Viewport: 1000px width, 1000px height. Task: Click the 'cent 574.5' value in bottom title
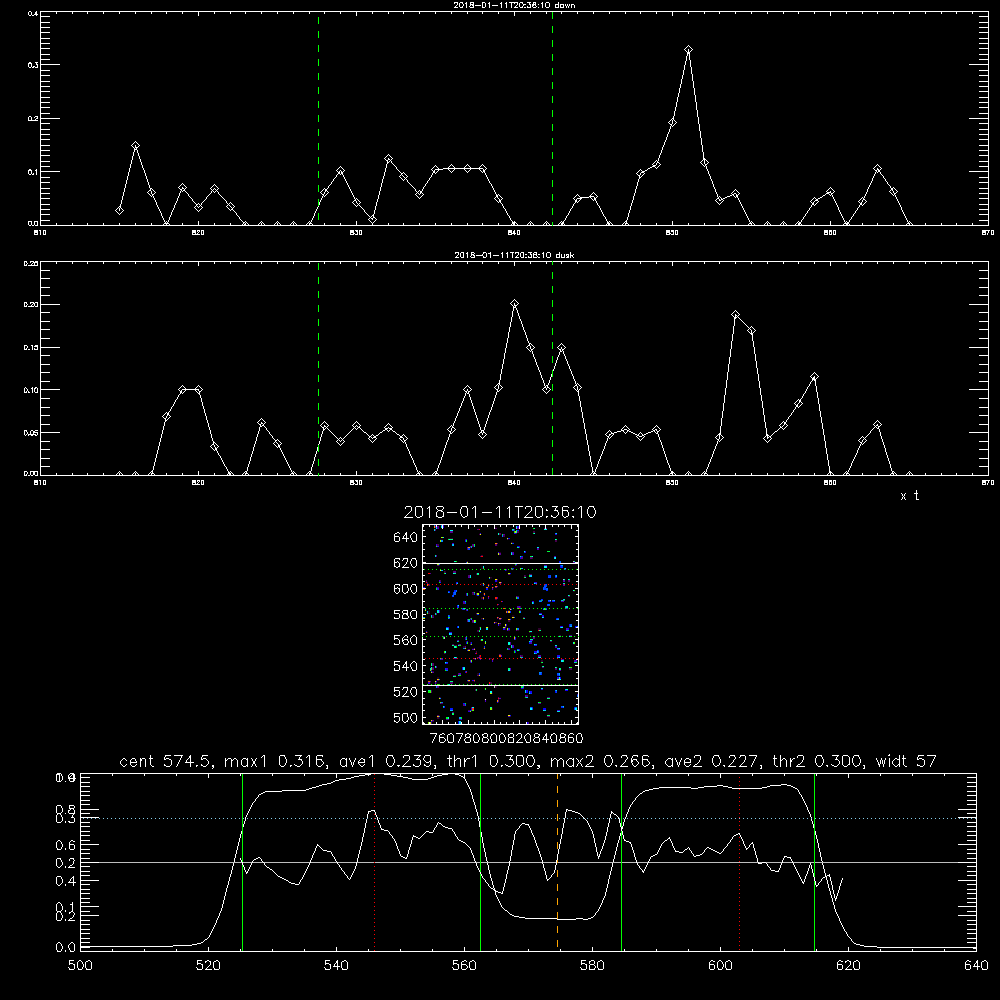click(x=166, y=761)
